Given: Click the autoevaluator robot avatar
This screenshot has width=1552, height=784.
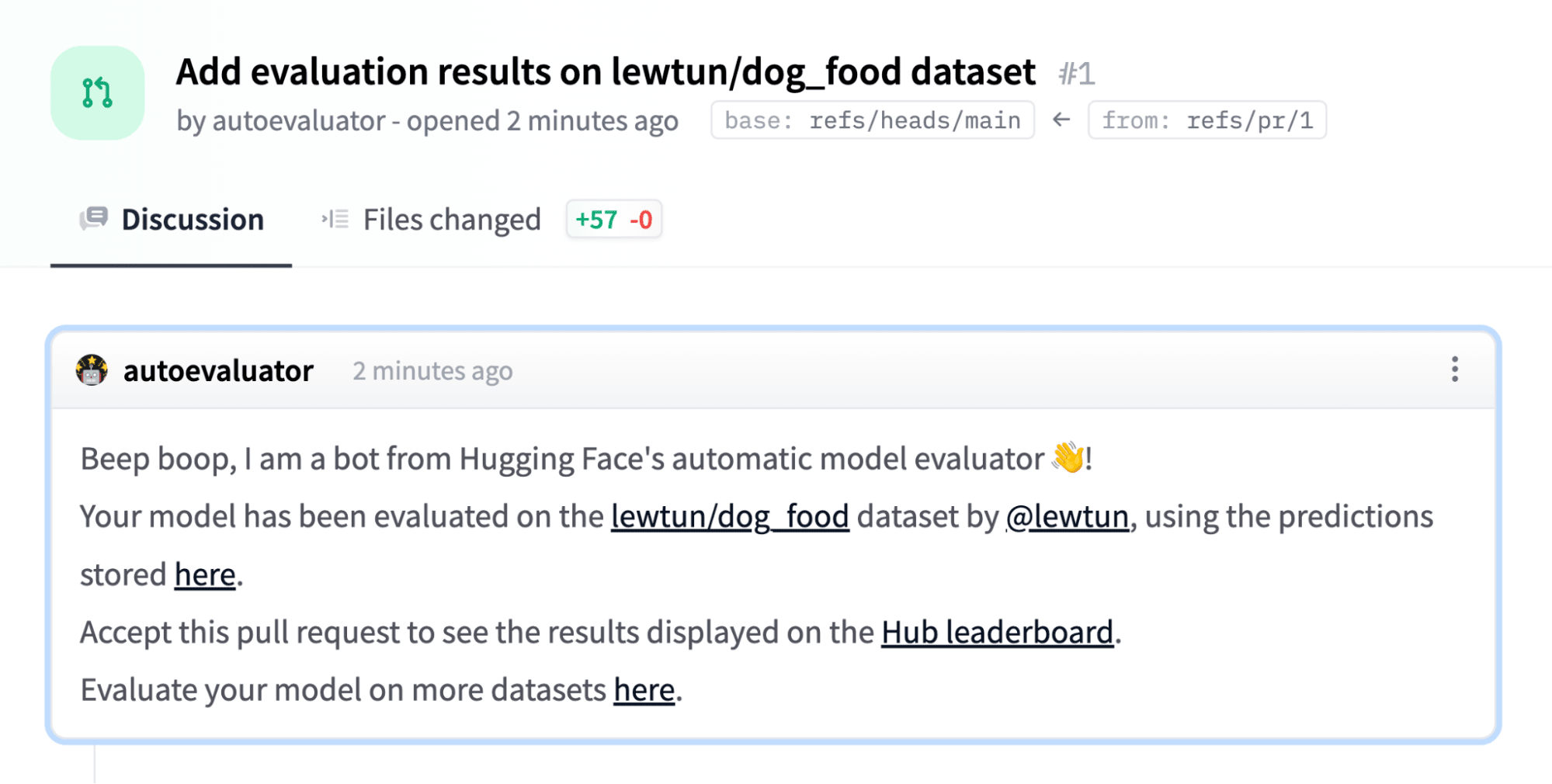Looking at the screenshot, I should [91, 370].
